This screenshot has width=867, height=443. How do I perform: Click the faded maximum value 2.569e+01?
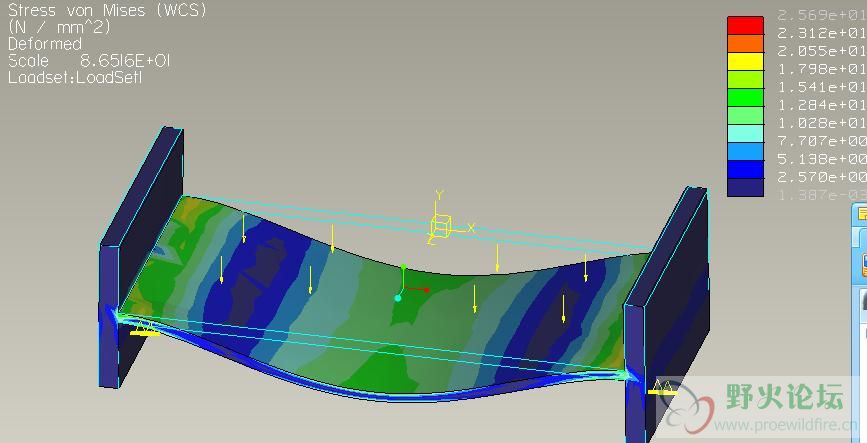click(x=822, y=15)
